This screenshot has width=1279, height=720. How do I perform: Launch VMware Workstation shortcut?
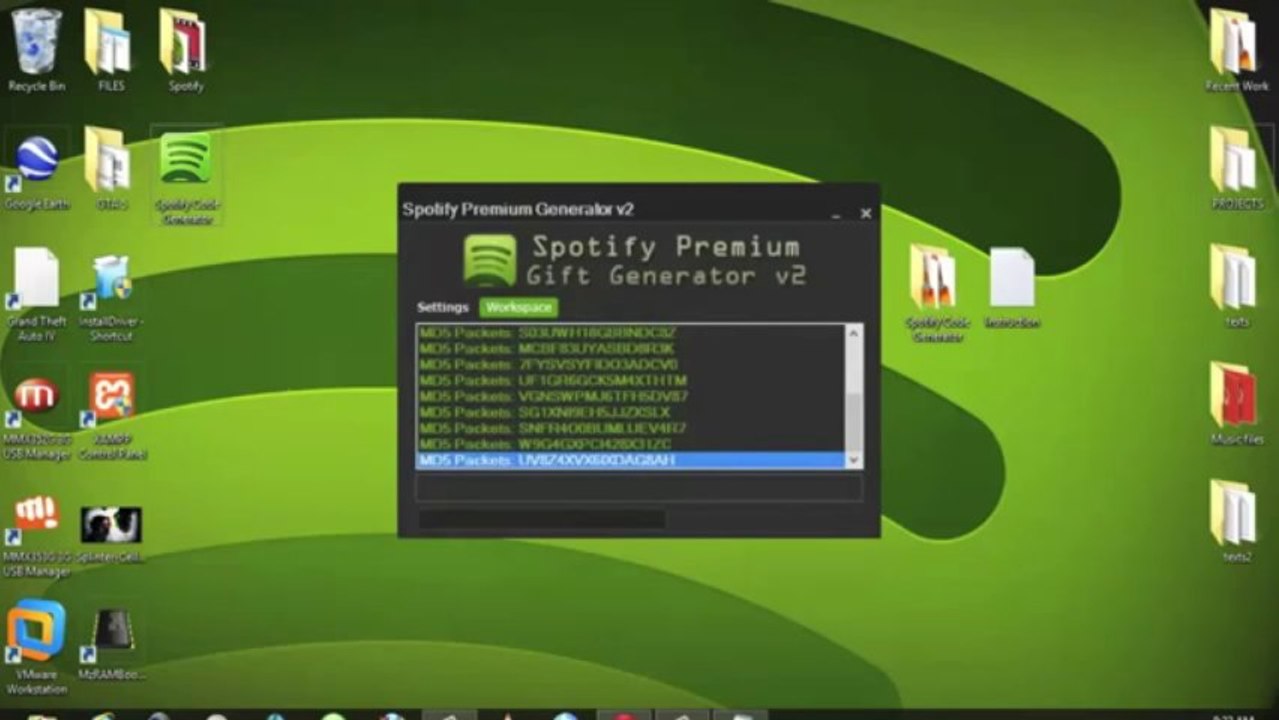37,647
